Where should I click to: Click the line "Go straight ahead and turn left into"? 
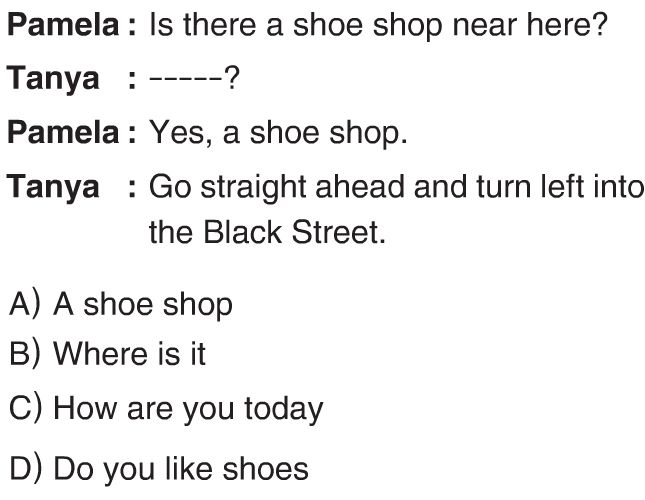(397, 188)
